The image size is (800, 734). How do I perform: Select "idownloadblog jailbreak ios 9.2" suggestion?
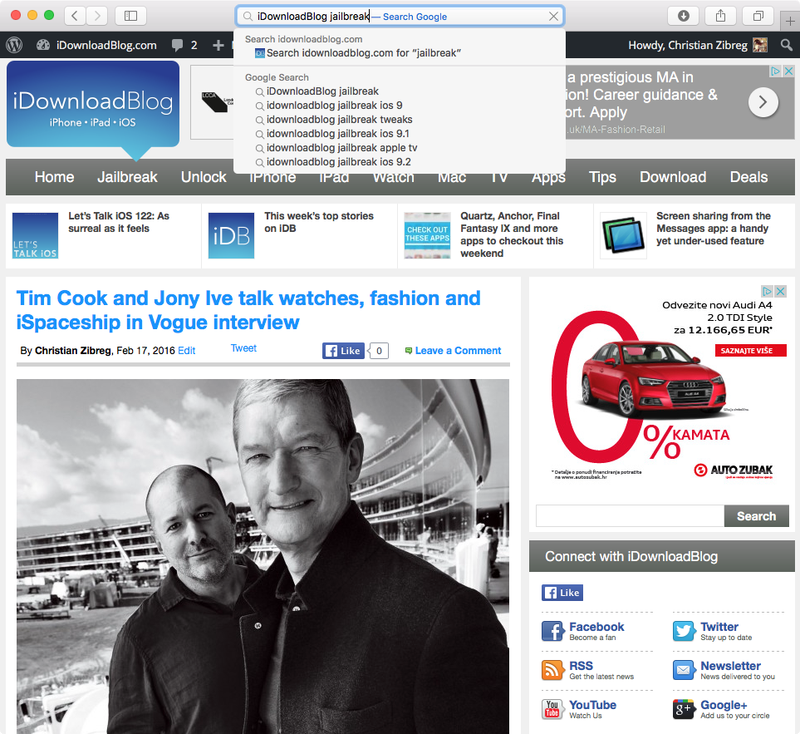[x=399, y=162]
